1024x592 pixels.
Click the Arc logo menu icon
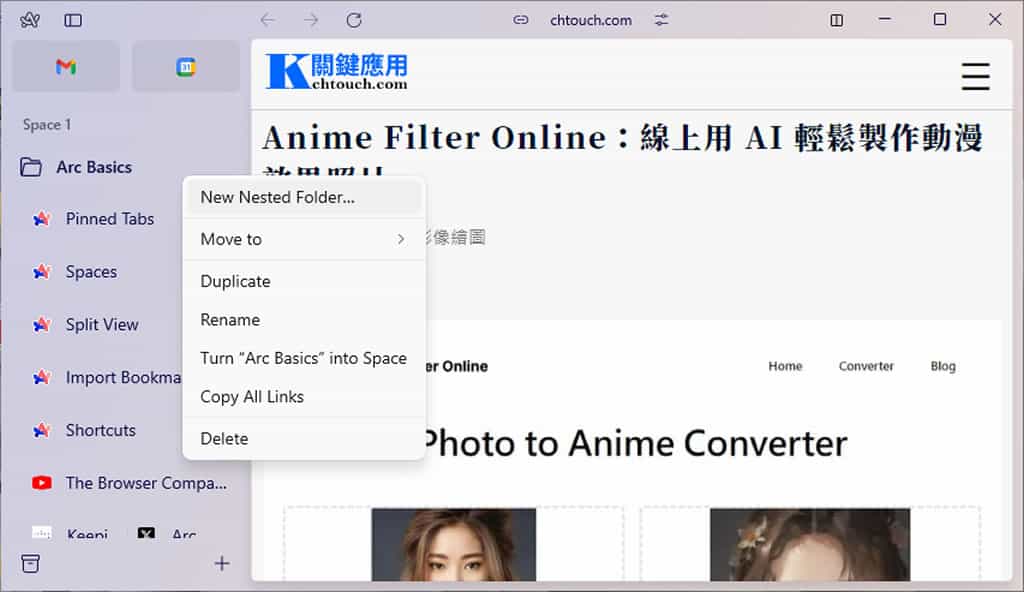(29, 20)
